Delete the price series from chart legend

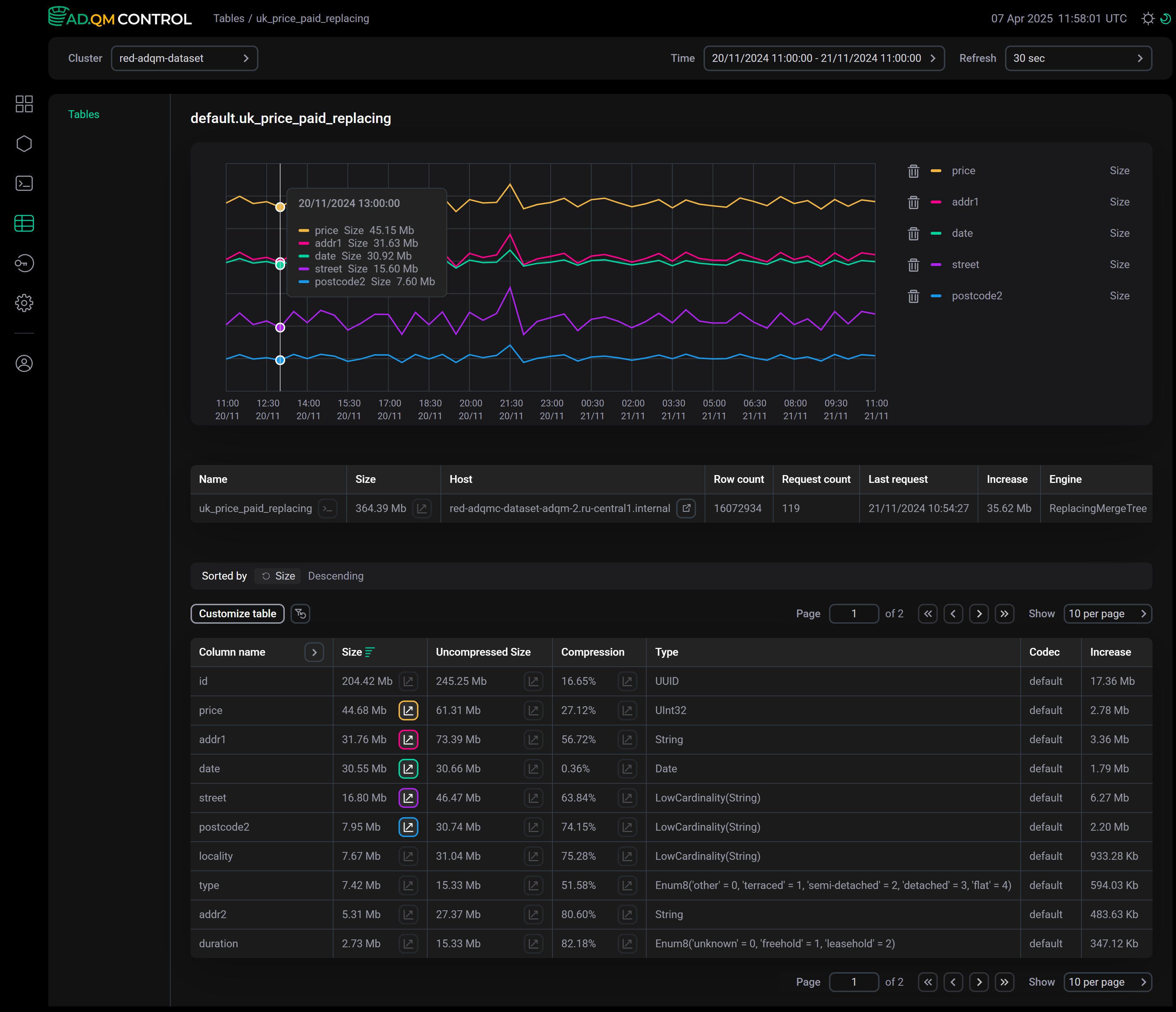coord(913,171)
